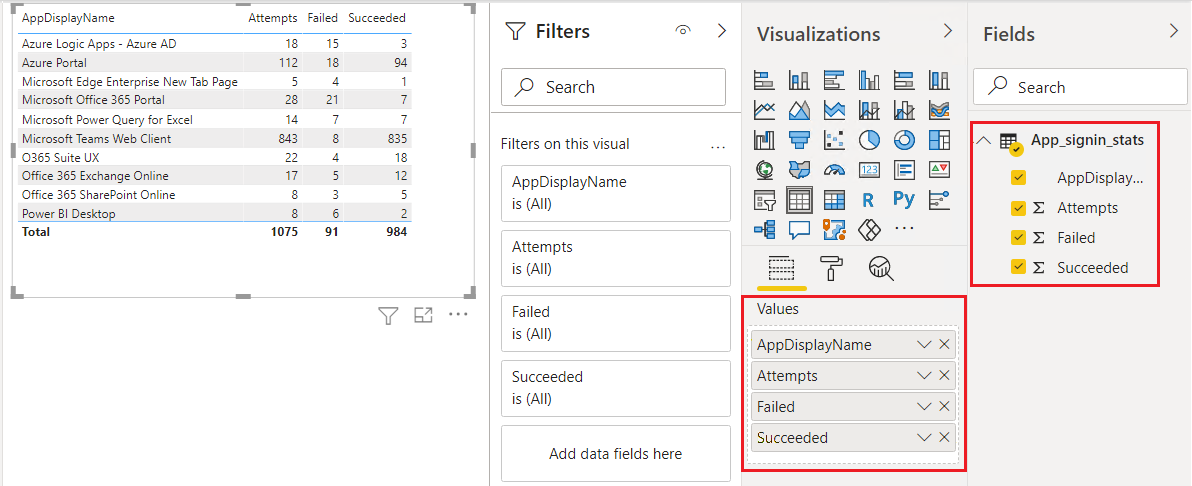Screen dimensions: 1192x486
Task: Select the Scatter chart visual
Action: click(x=834, y=140)
